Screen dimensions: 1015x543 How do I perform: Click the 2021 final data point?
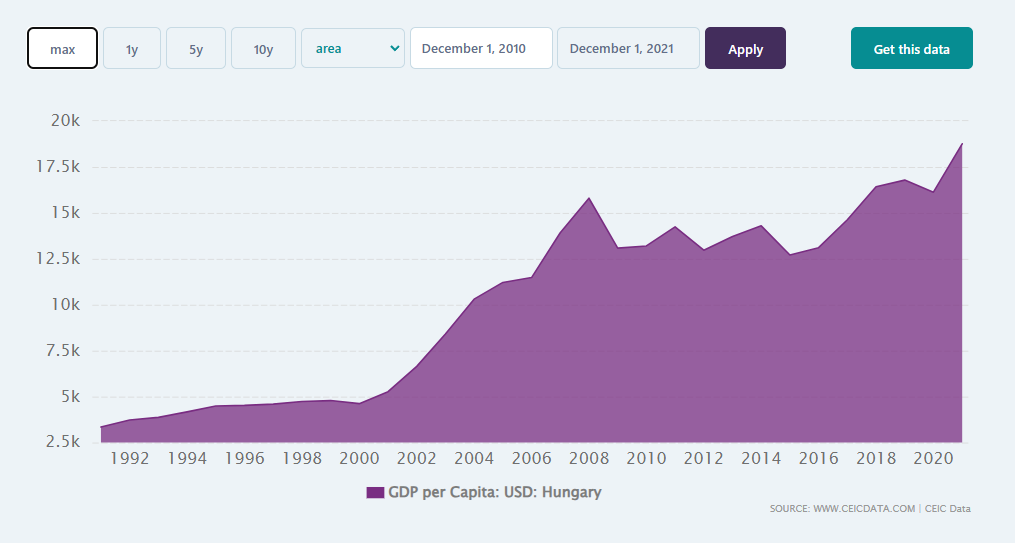pos(962,144)
